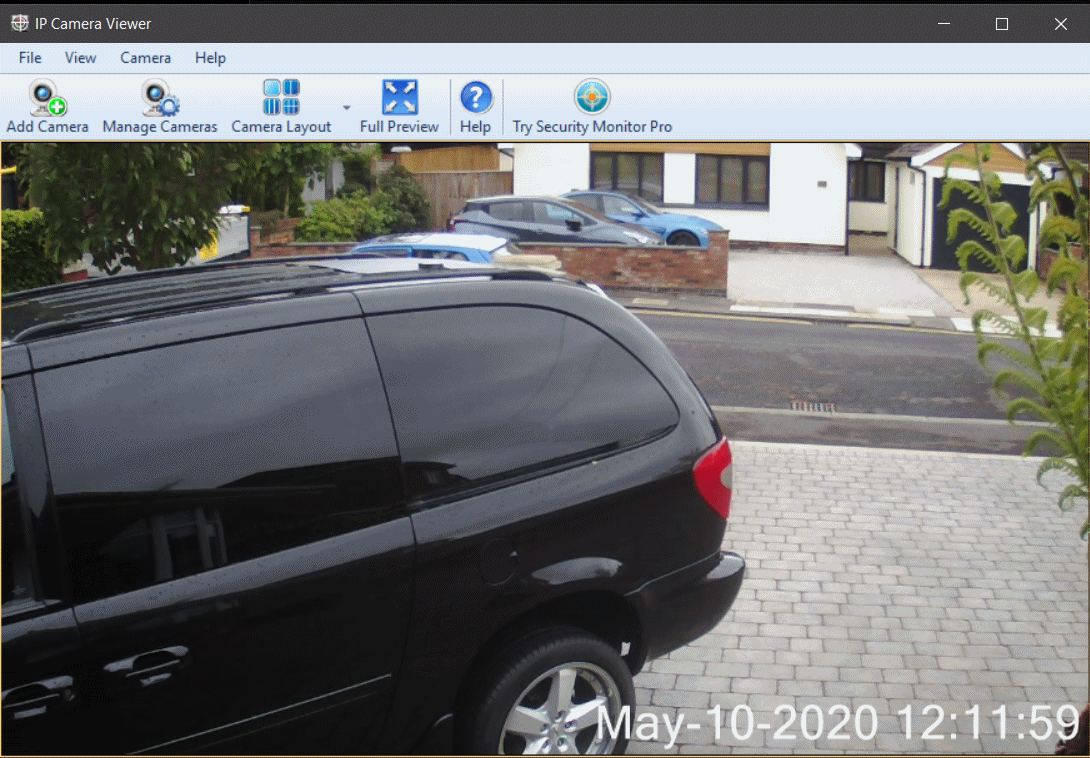
Task: Click the IP Camera Viewer title bar icon
Action: coord(19,23)
